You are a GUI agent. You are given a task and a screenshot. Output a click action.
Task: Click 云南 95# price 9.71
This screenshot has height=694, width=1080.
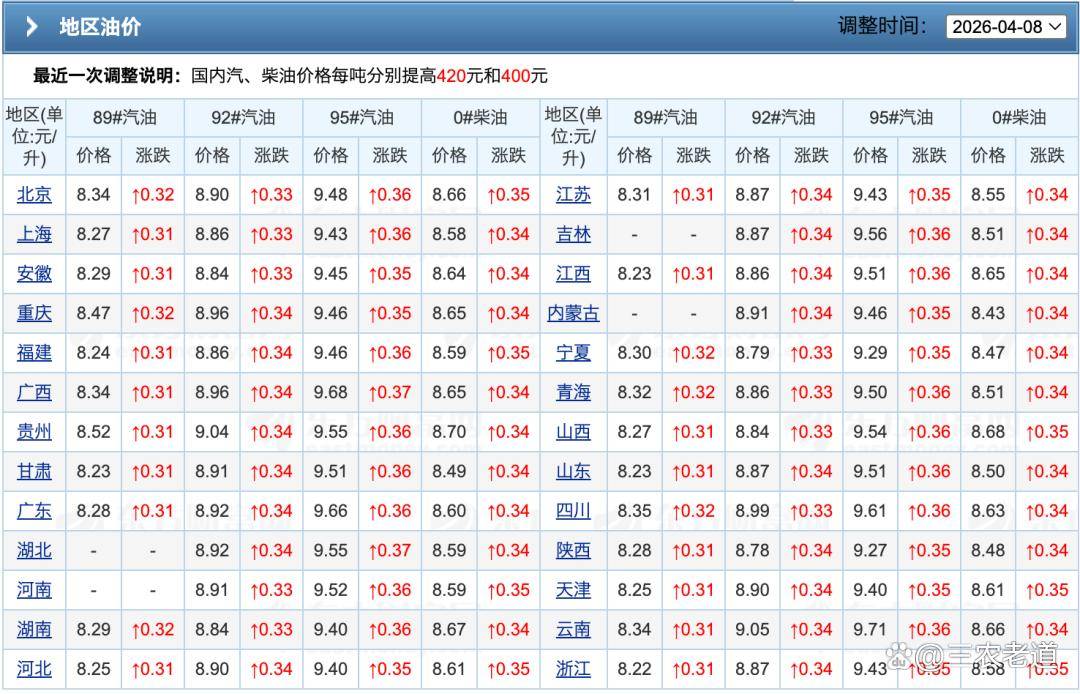(x=870, y=629)
